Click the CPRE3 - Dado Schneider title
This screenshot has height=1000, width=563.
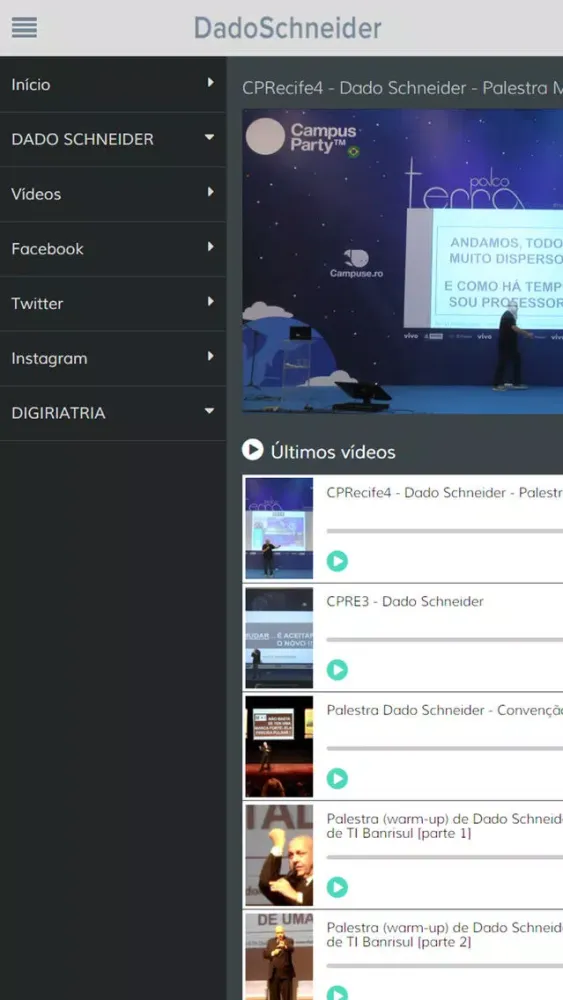405,601
